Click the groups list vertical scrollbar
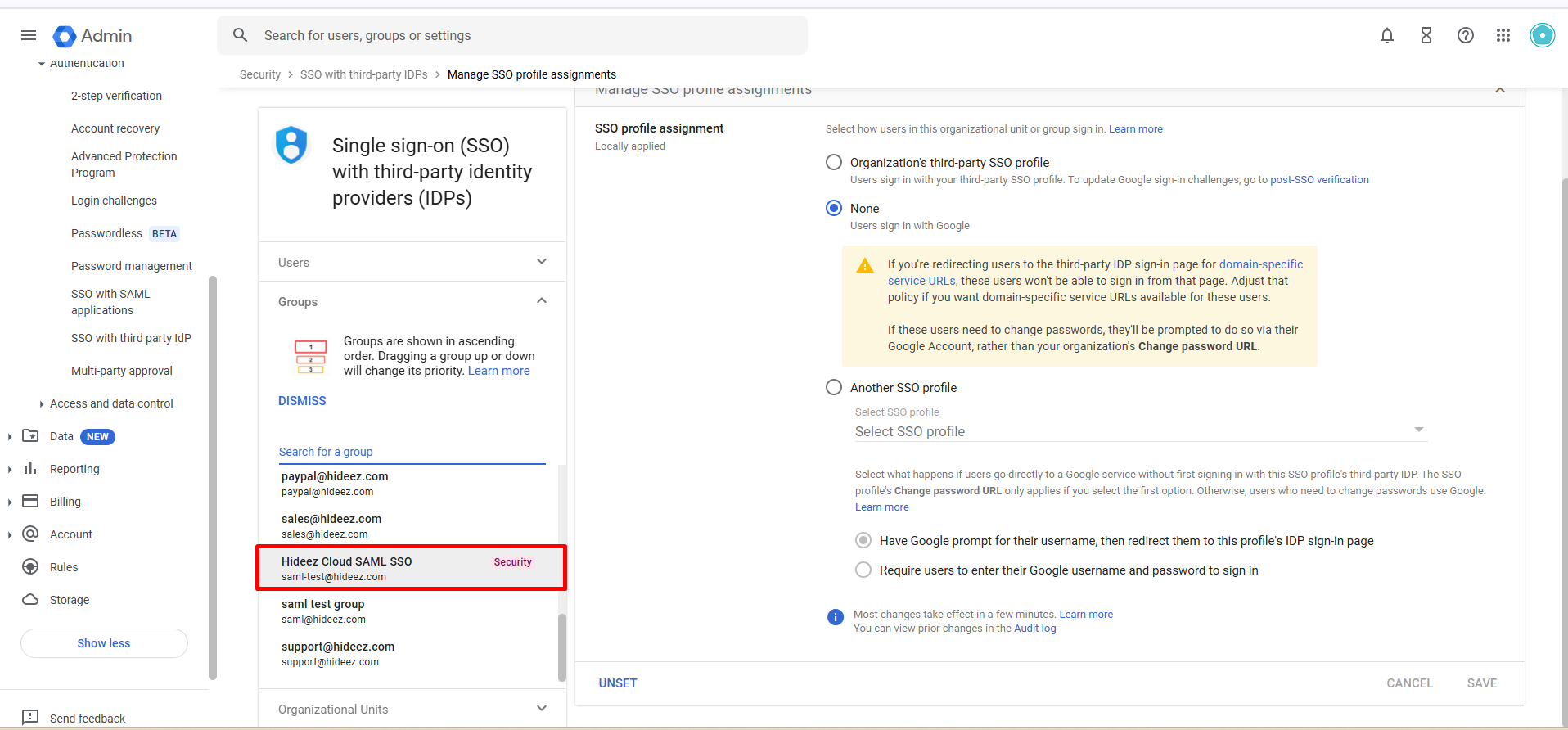The height and width of the screenshot is (730, 1568). coord(561,647)
